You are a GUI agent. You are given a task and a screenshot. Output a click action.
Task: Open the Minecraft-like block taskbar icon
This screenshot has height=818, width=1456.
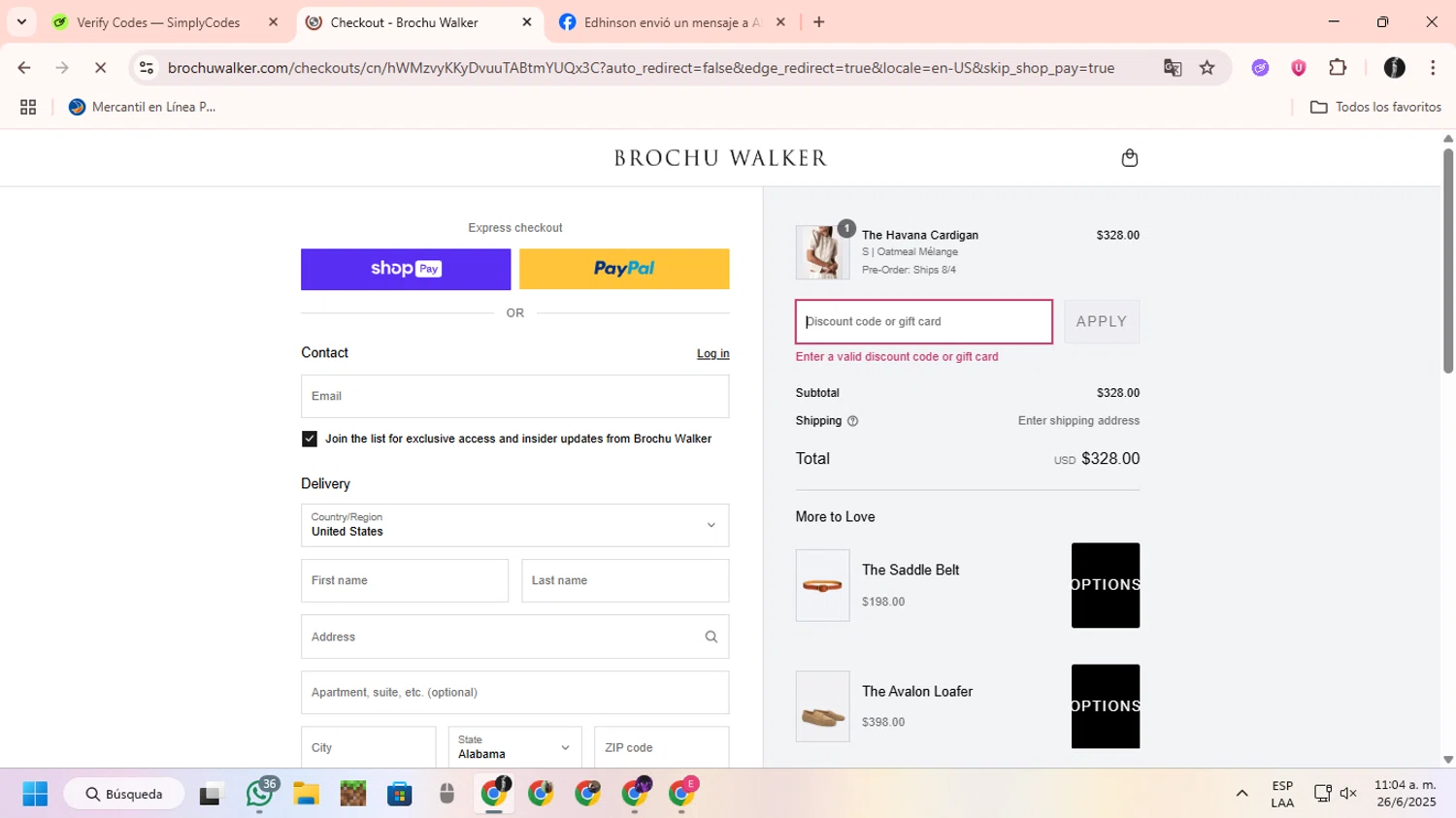coord(353,794)
